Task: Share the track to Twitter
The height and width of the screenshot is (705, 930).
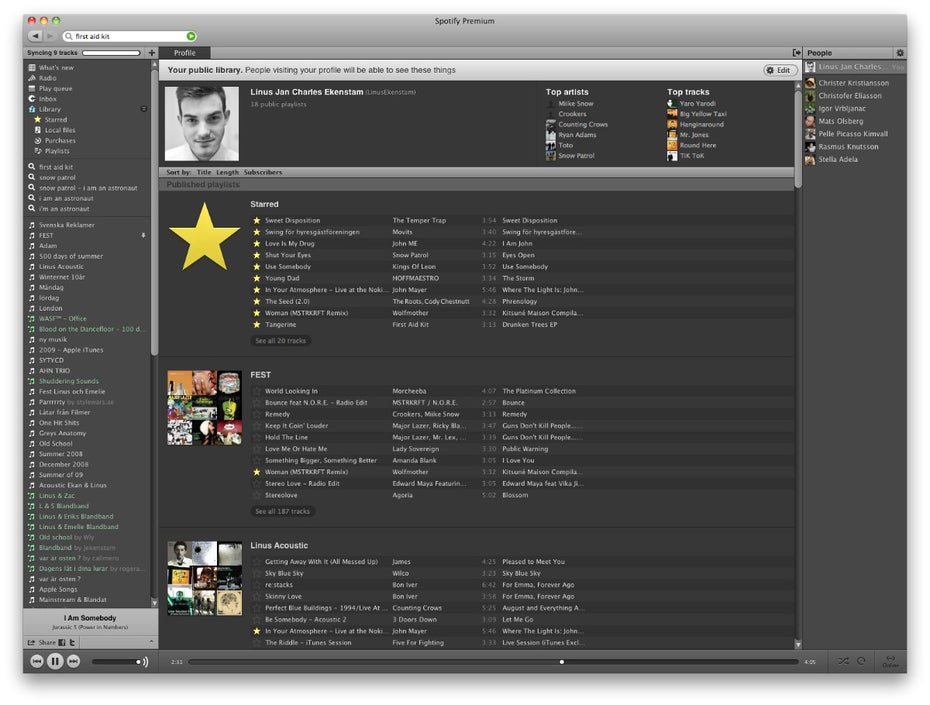Action: [72, 642]
